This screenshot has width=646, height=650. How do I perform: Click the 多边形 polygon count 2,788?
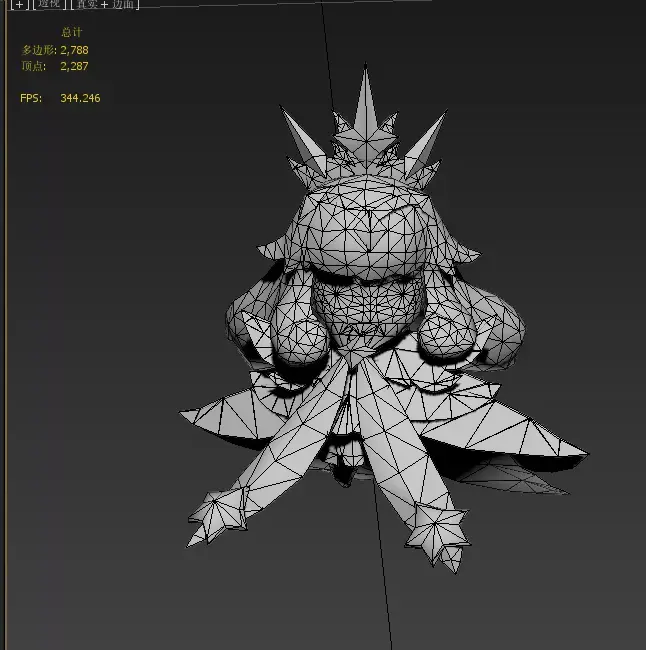click(74, 50)
